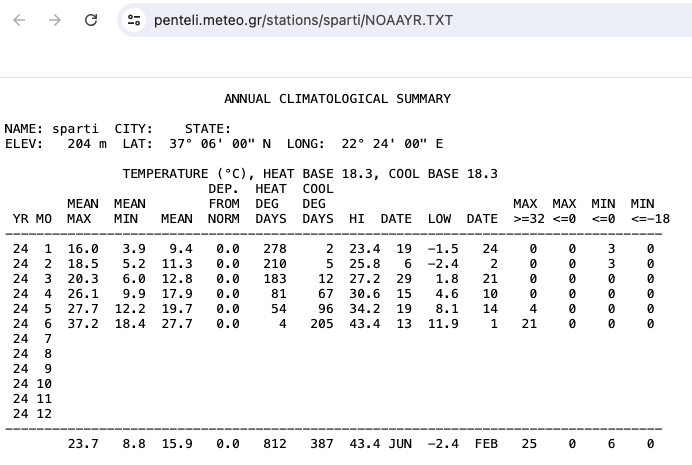Viewport: 692px width, 465px height.
Task: Click annual cool degree days 387
Action: 322,444
